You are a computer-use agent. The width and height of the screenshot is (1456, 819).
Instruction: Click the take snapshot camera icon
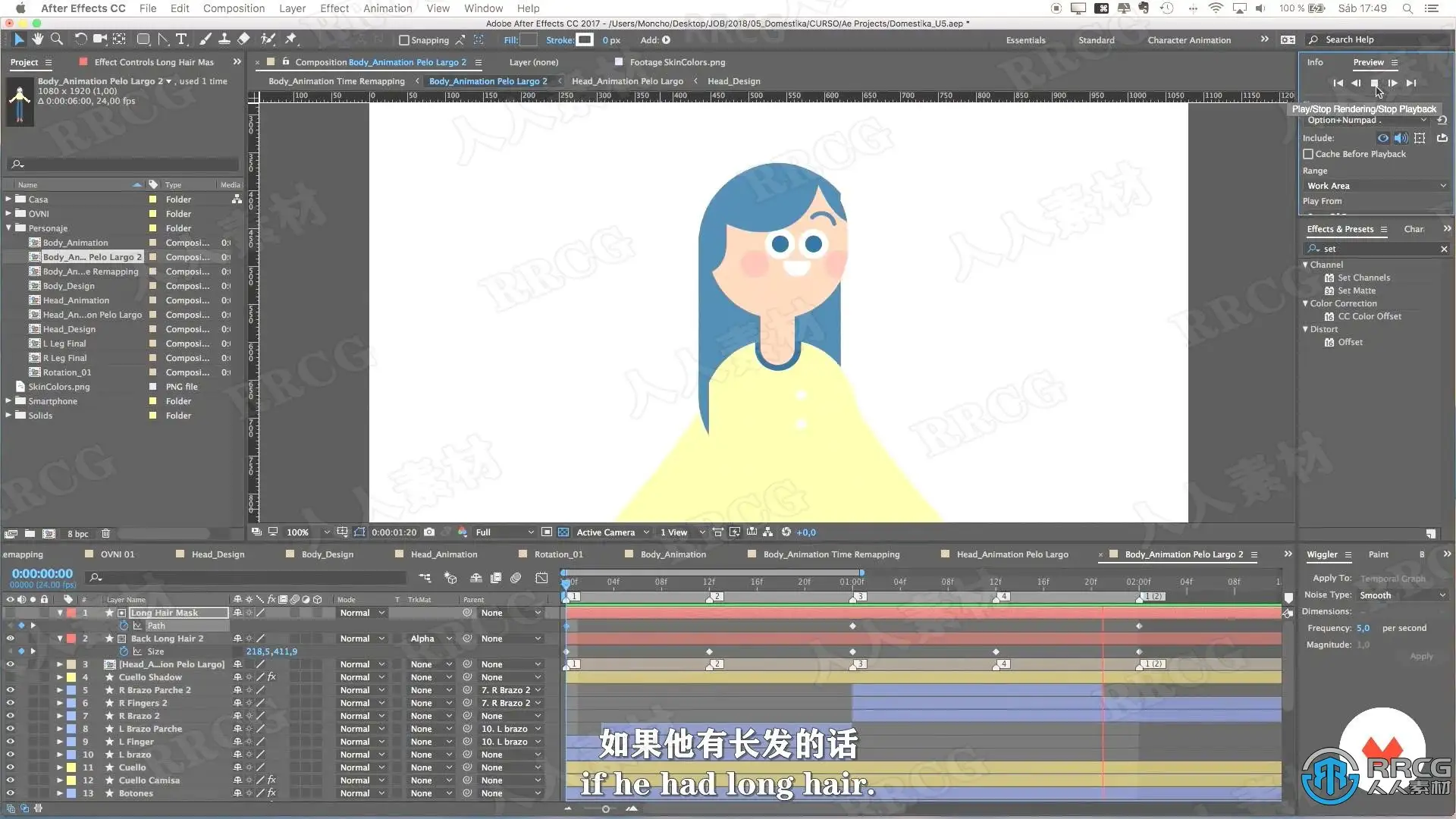(429, 532)
